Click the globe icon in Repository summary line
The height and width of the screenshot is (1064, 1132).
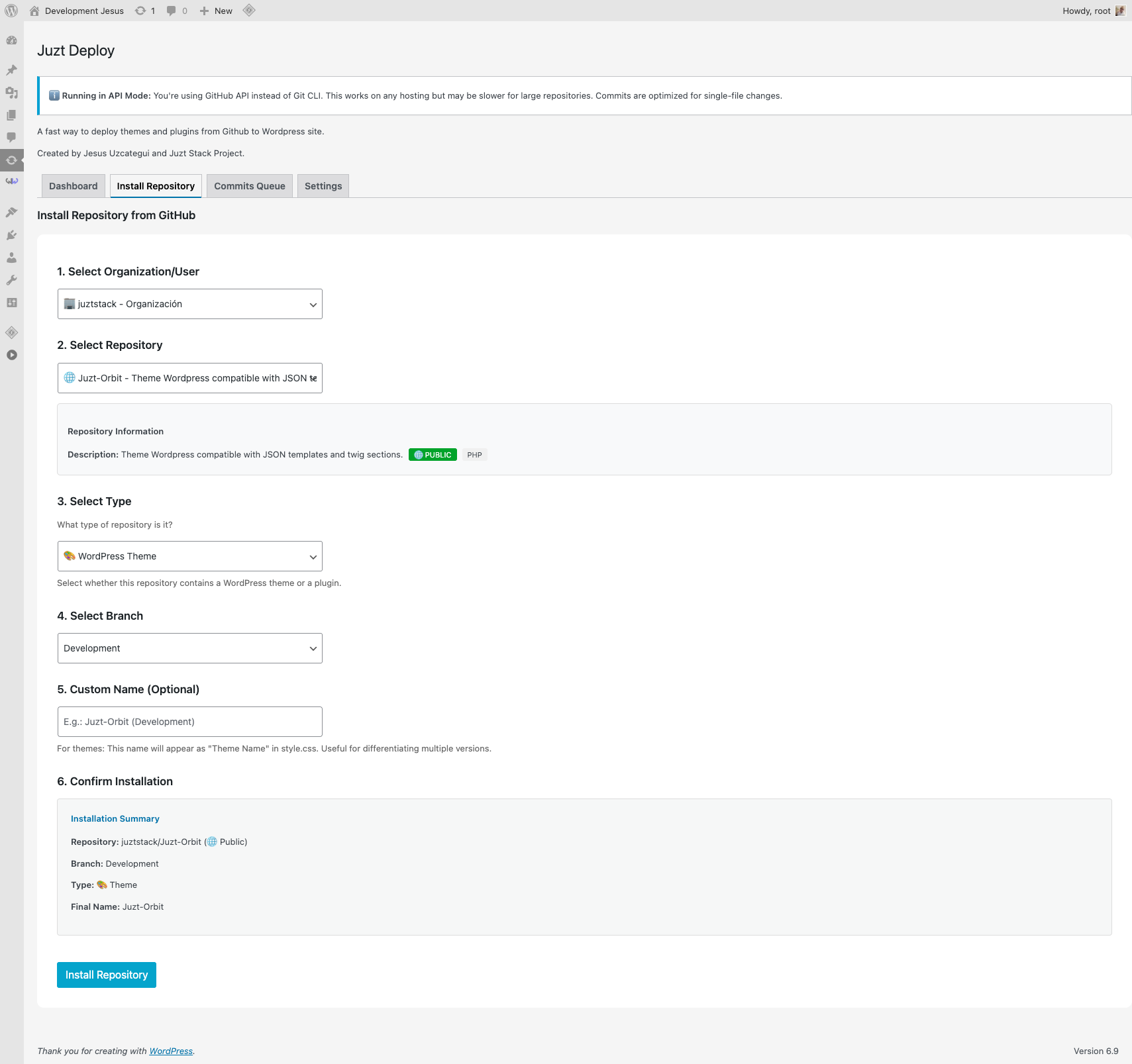(x=212, y=842)
